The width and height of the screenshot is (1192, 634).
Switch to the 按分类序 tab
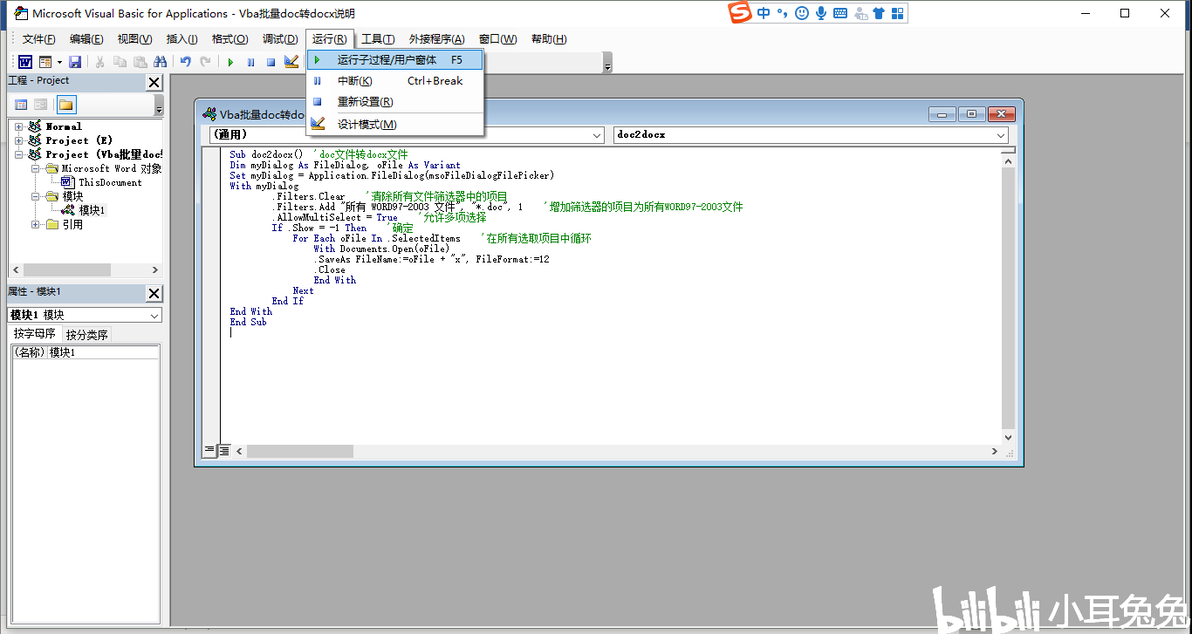(x=87, y=334)
